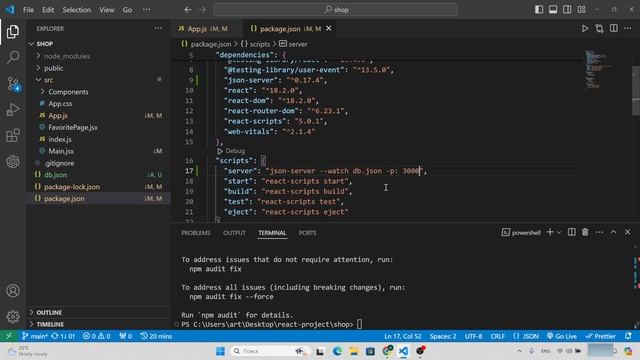This screenshot has height=360, width=640.
Task: Click the Open Changes icon in editor toolbar
Action: [599, 29]
